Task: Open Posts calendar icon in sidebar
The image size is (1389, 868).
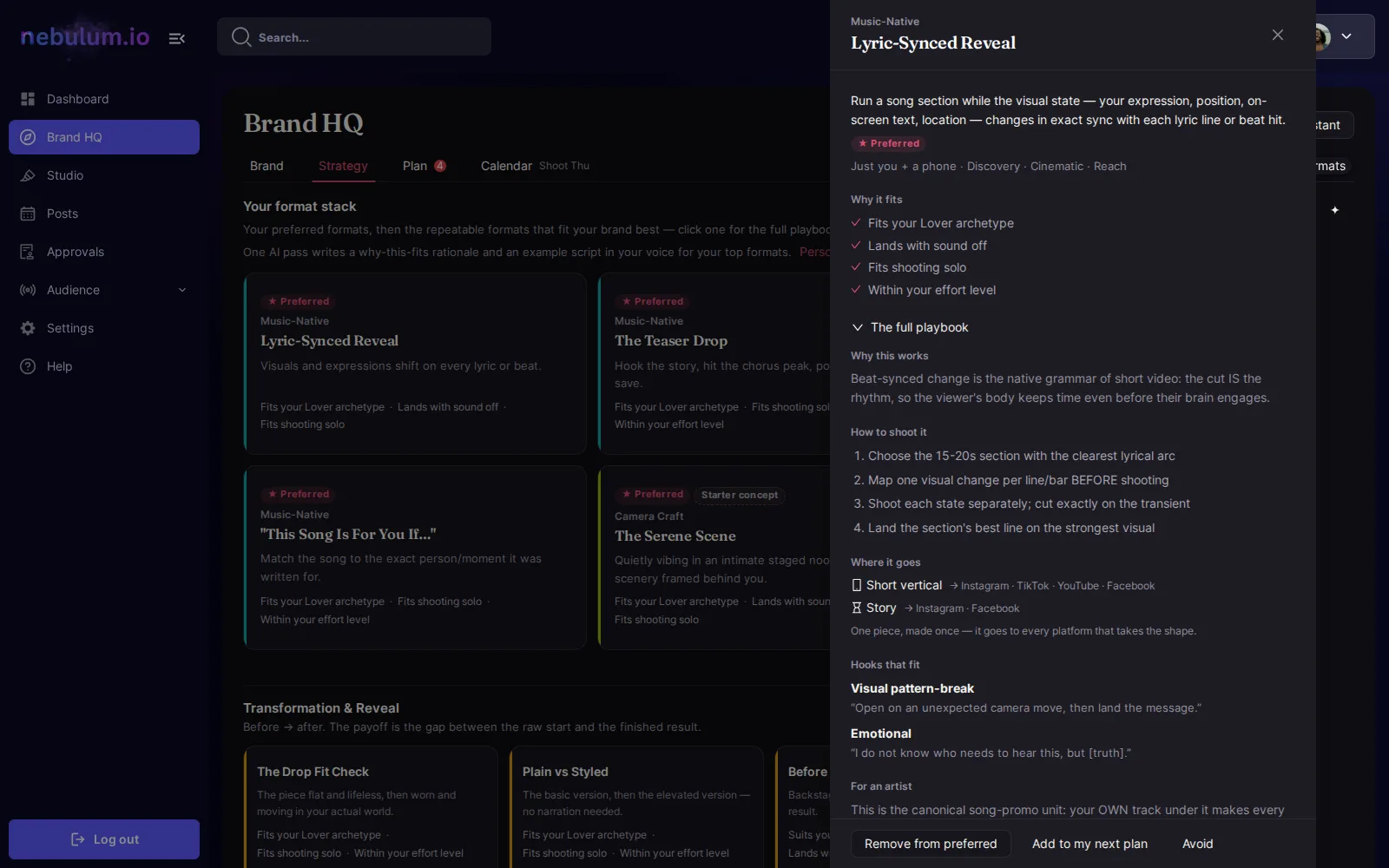Action: (28, 214)
